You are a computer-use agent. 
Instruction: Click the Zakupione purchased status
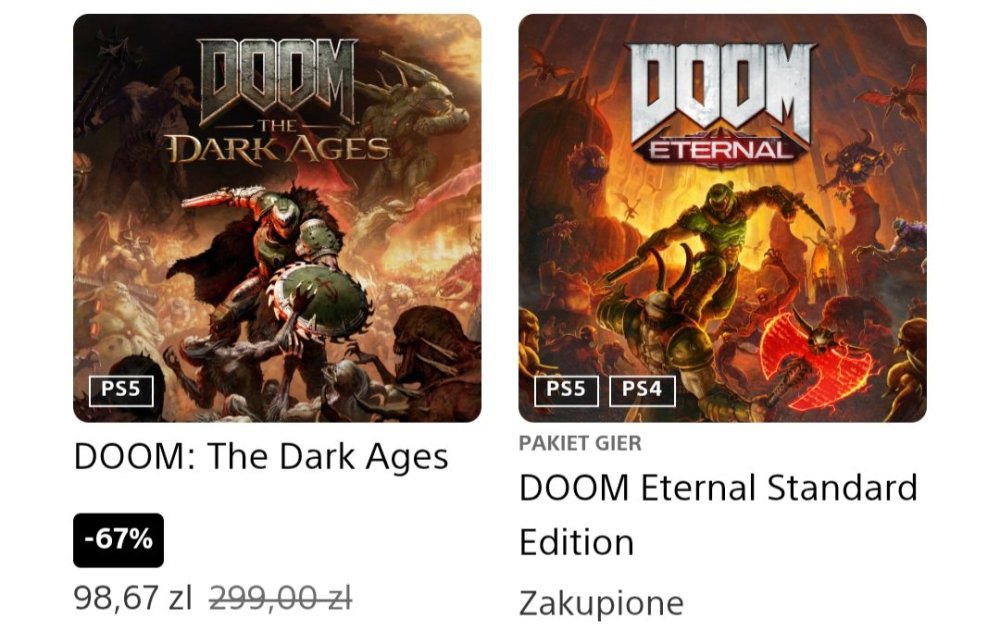tap(601, 603)
